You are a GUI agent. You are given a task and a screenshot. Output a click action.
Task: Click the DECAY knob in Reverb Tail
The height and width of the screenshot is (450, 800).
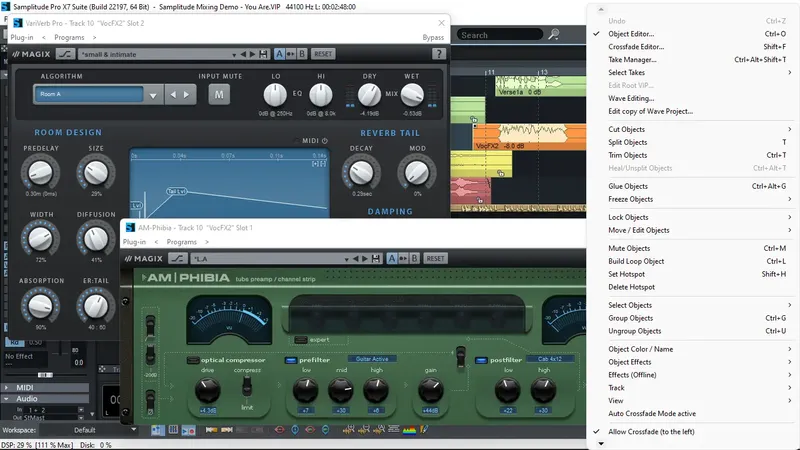pos(361,172)
